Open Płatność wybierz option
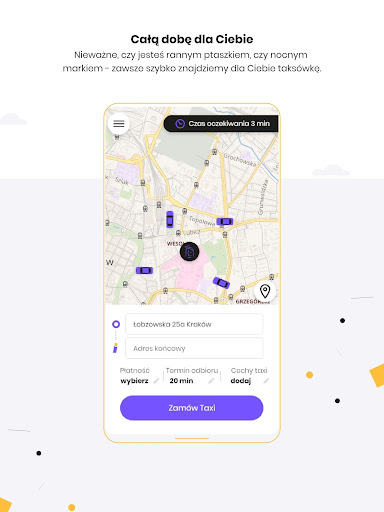This screenshot has width=384, height=512. click(135, 376)
